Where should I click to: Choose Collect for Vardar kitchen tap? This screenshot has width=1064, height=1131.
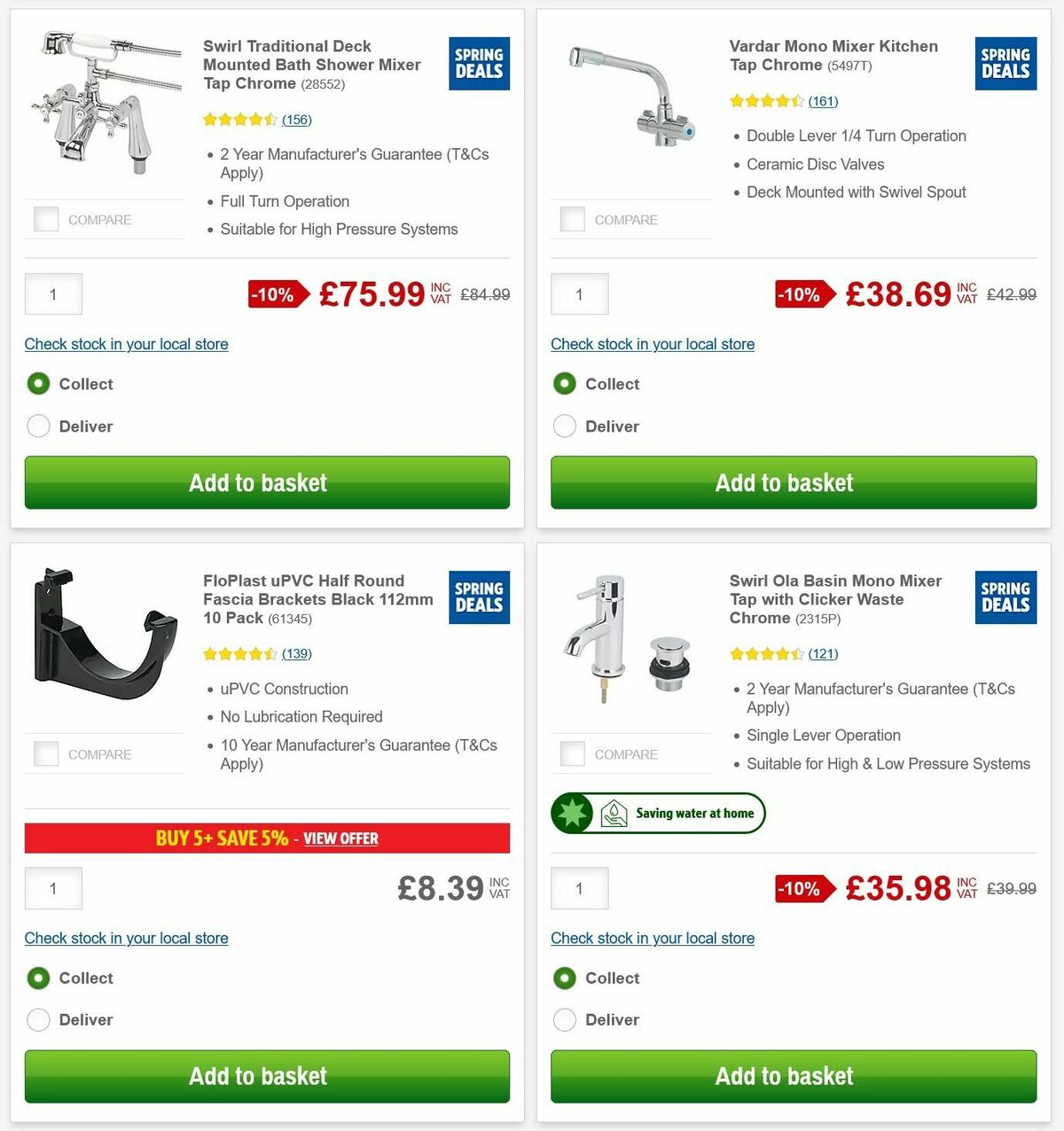tap(565, 384)
